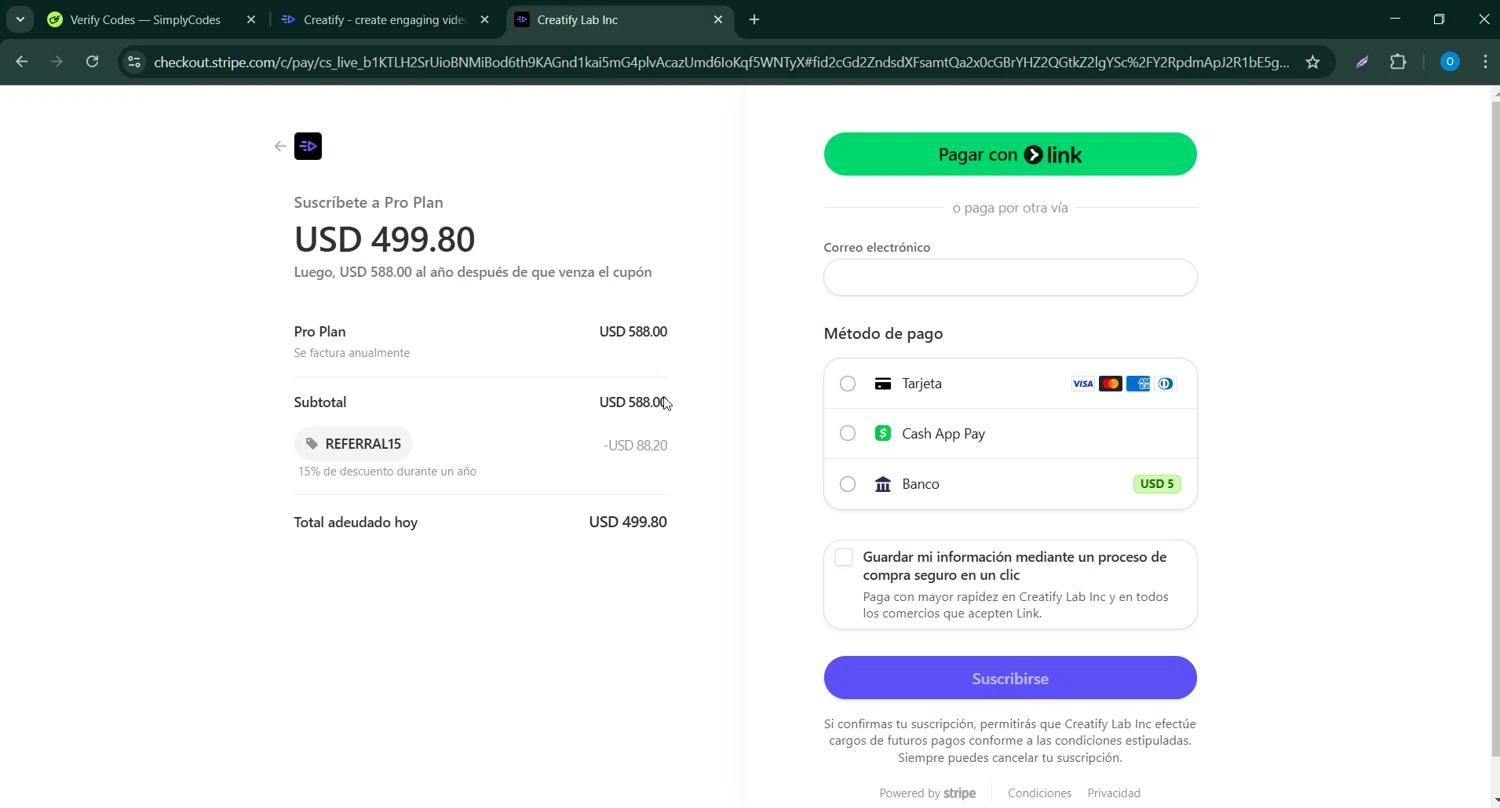
Task: Click the Powered by stripe link
Action: click(927, 793)
